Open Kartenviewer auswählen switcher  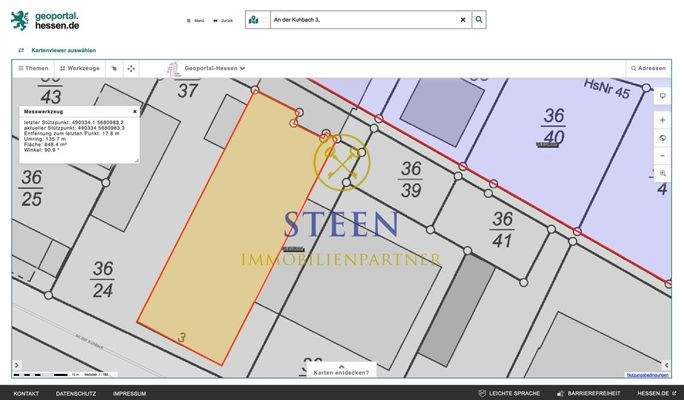coord(56,49)
